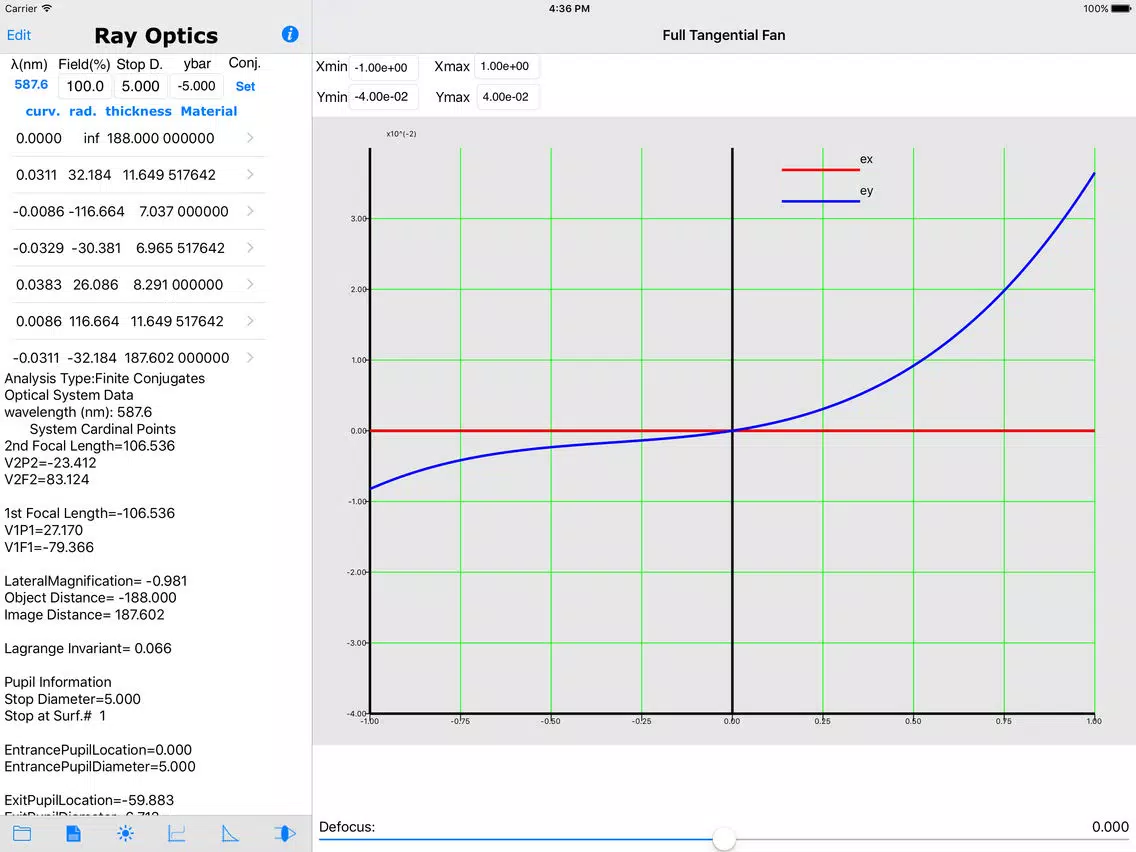Tap the '2nd Focal Length=106.536' line
The image size is (1136, 852).
(x=90, y=446)
